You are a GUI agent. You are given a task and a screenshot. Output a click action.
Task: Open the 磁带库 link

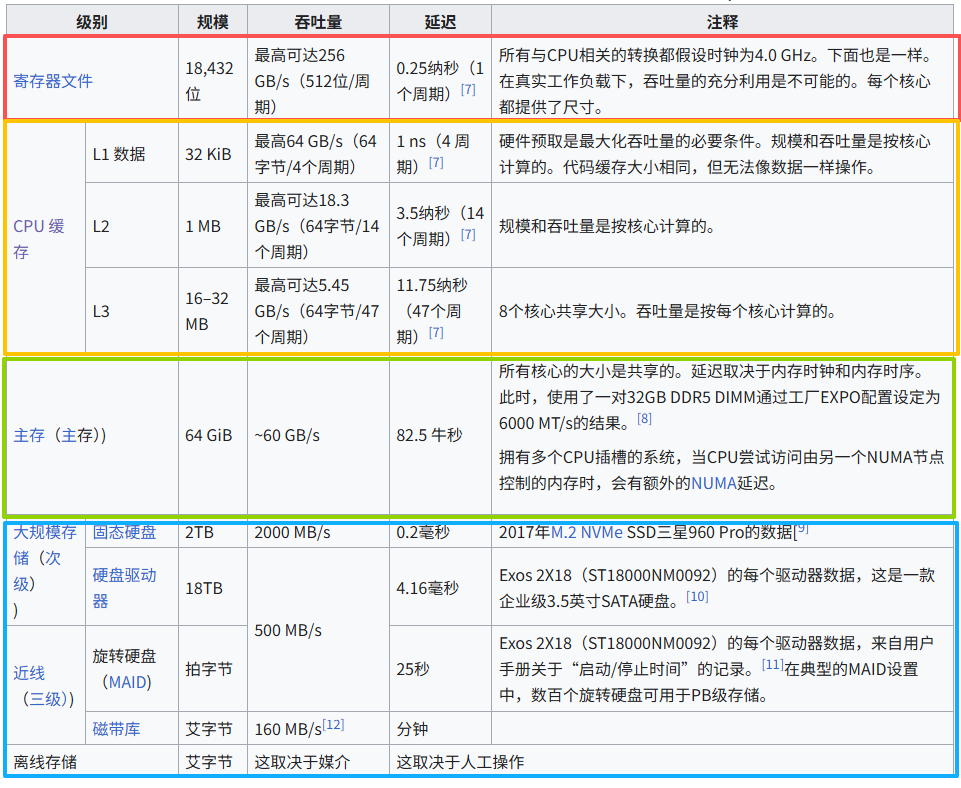pos(116,729)
